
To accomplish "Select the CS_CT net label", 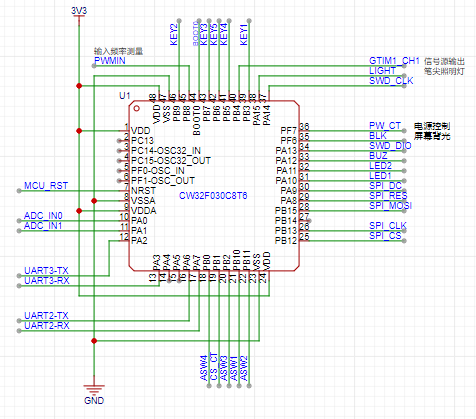I will (214, 367).
